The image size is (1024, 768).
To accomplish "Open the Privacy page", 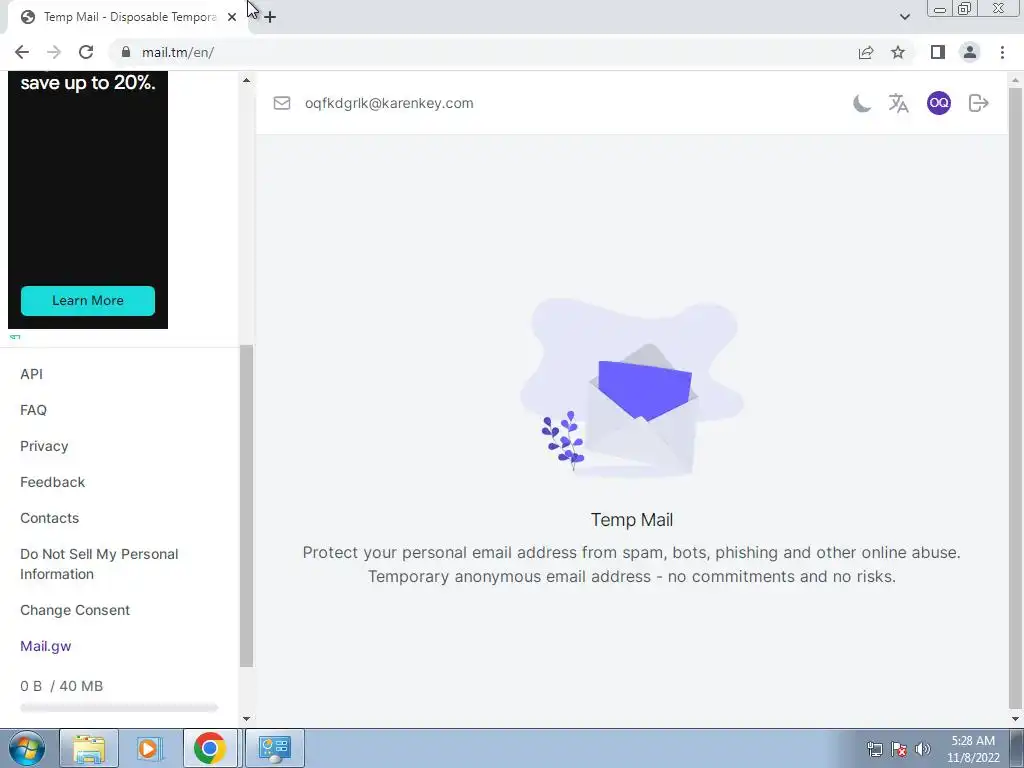I will pos(44,446).
